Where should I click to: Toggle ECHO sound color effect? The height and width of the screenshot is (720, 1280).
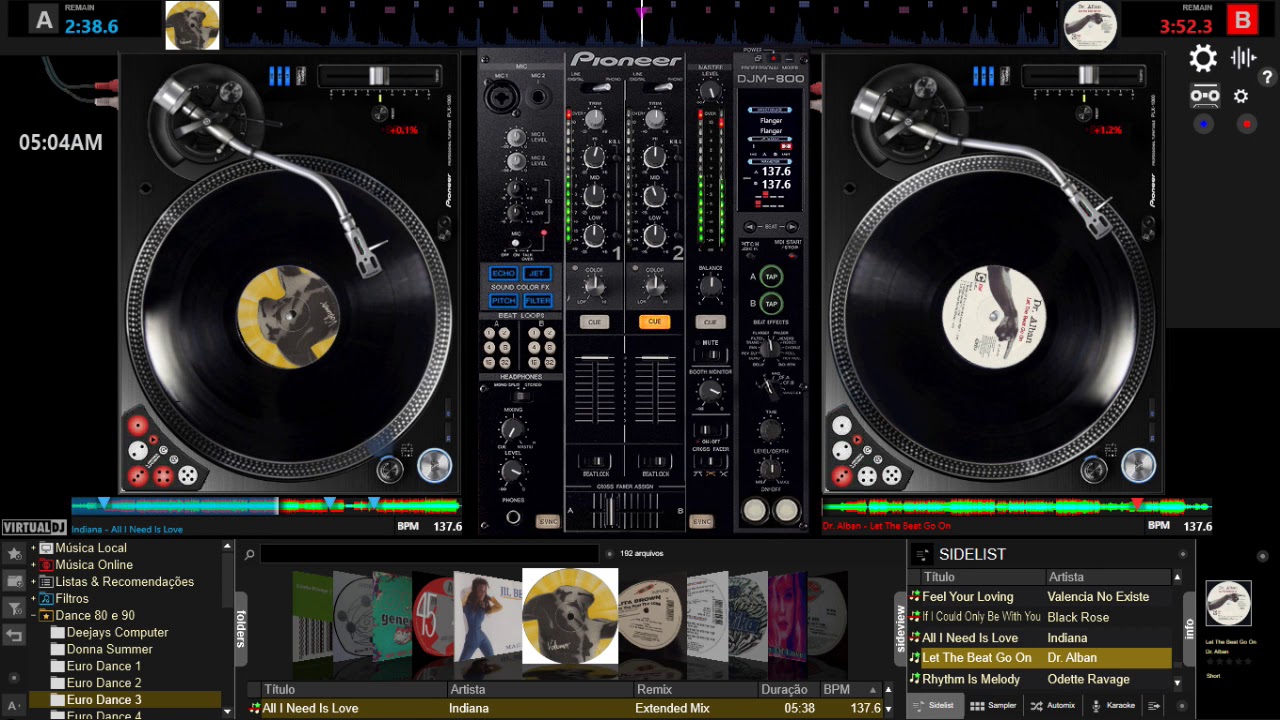pos(503,273)
